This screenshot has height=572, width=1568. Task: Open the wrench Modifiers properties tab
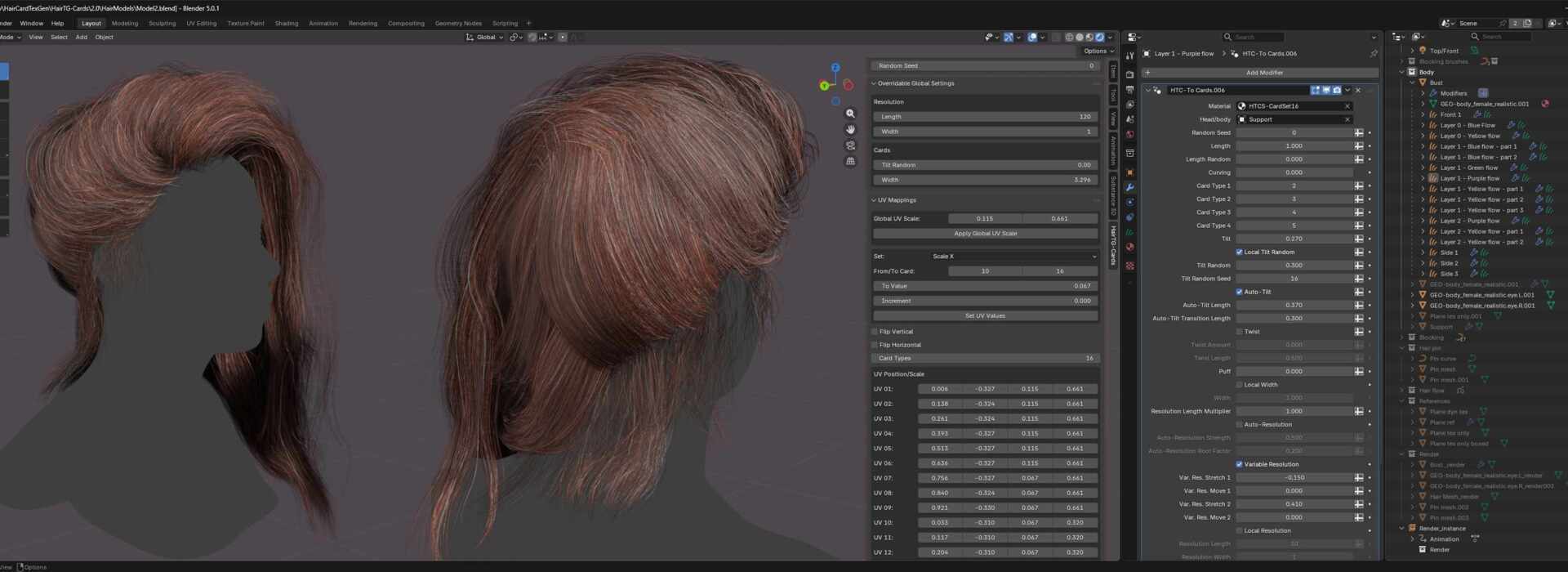(x=1129, y=187)
